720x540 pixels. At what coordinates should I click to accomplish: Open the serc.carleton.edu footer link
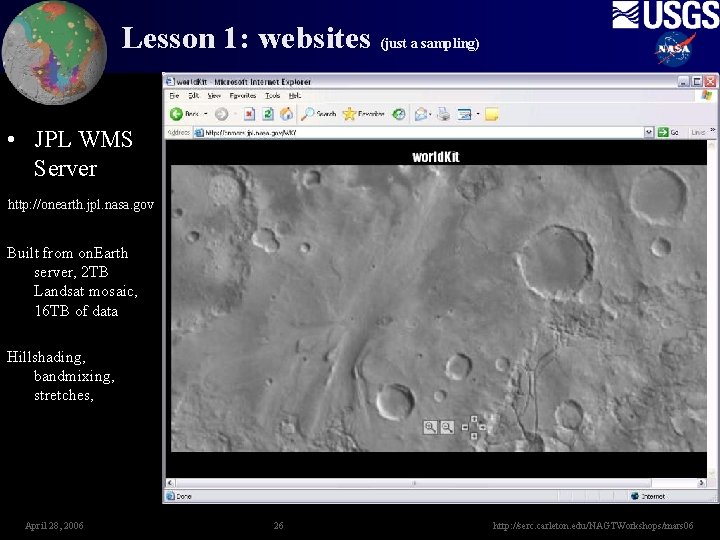click(x=593, y=525)
